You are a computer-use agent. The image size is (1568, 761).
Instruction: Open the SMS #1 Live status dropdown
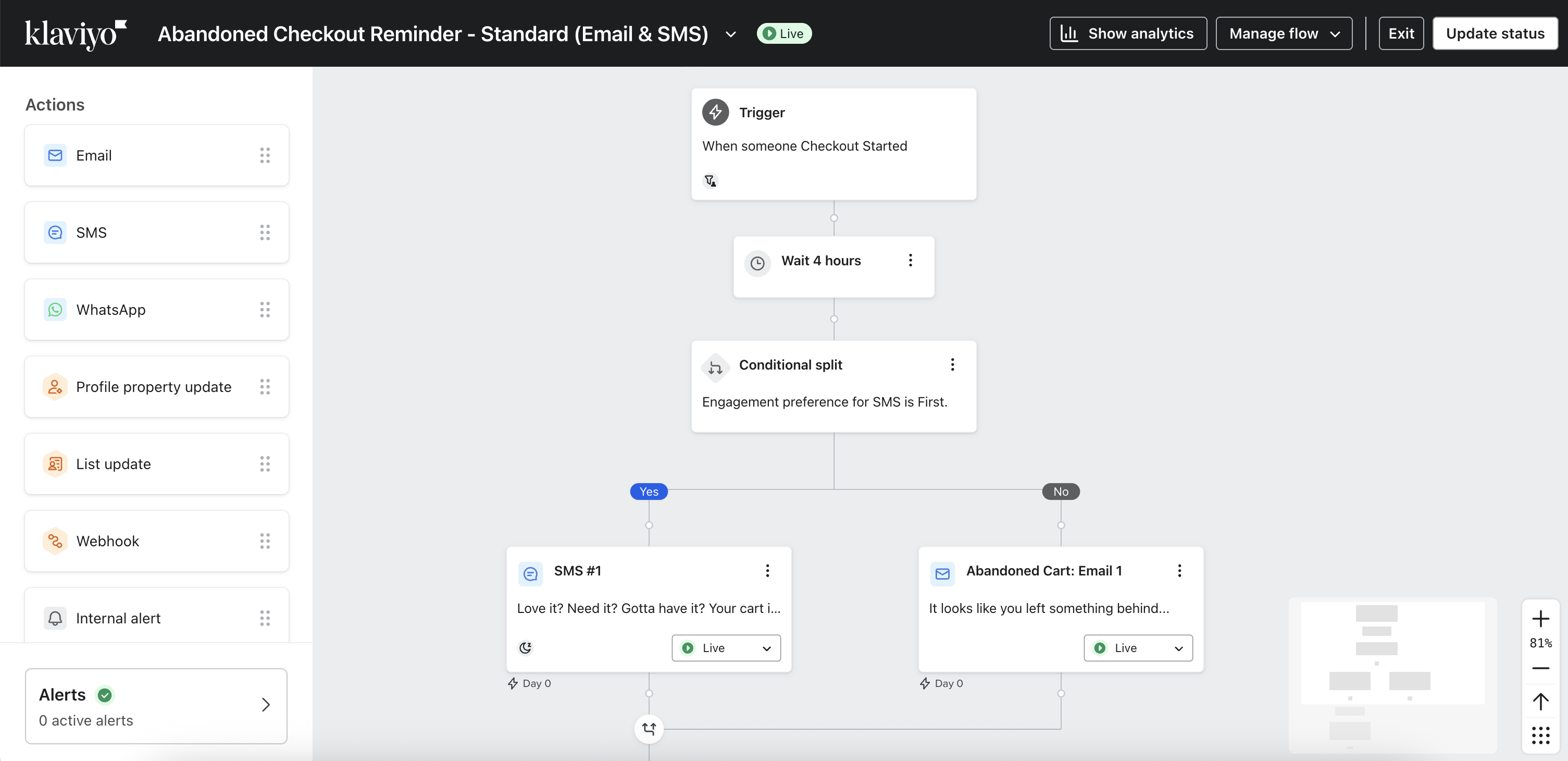(x=726, y=648)
